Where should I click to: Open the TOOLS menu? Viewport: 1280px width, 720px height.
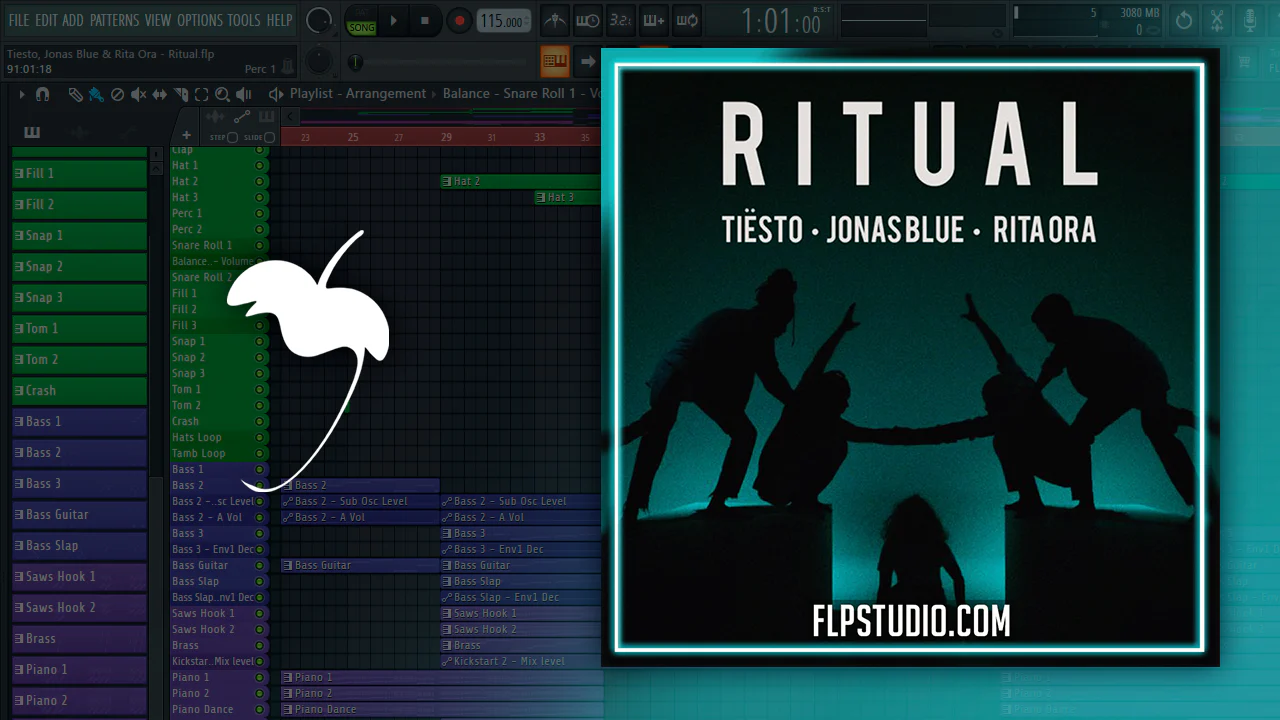tap(244, 20)
